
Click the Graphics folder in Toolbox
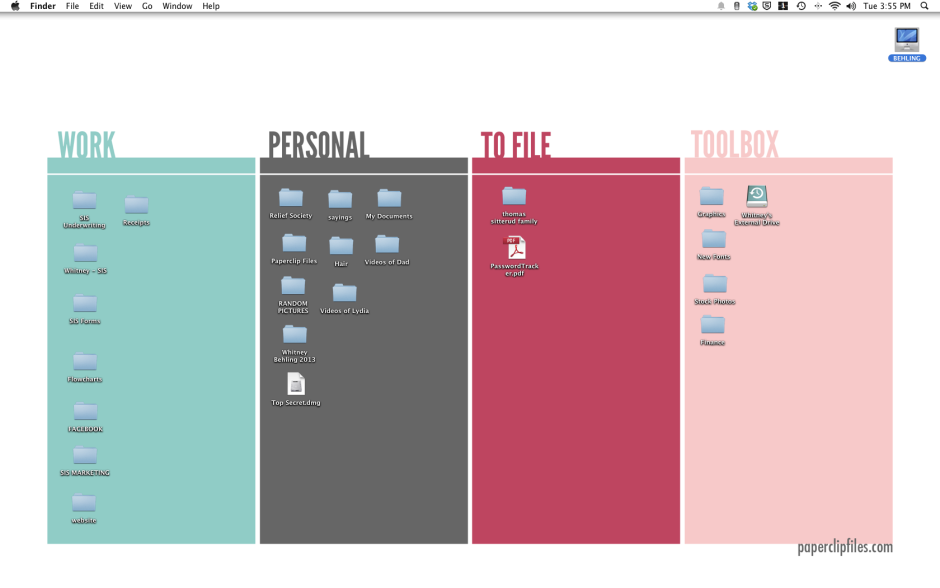[712, 196]
